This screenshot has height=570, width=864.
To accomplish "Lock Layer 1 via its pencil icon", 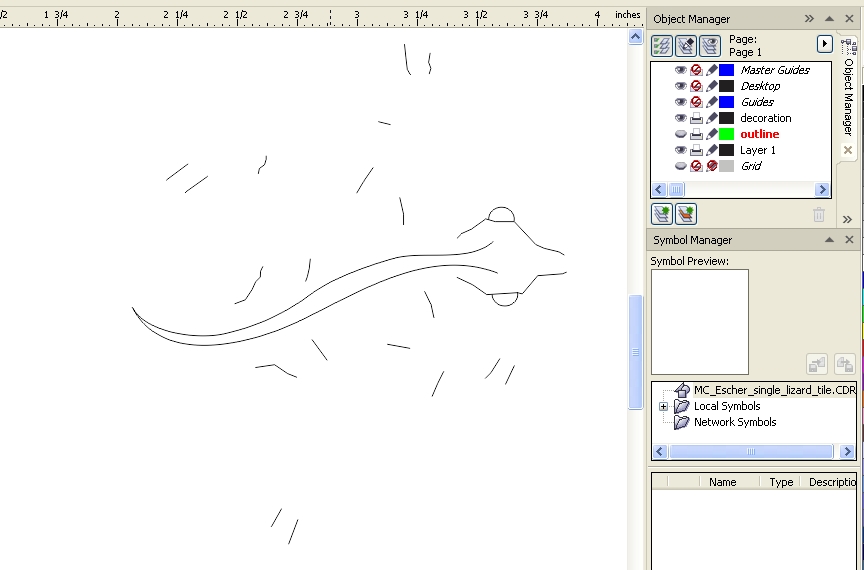I will pyautogui.click(x=712, y=150).
